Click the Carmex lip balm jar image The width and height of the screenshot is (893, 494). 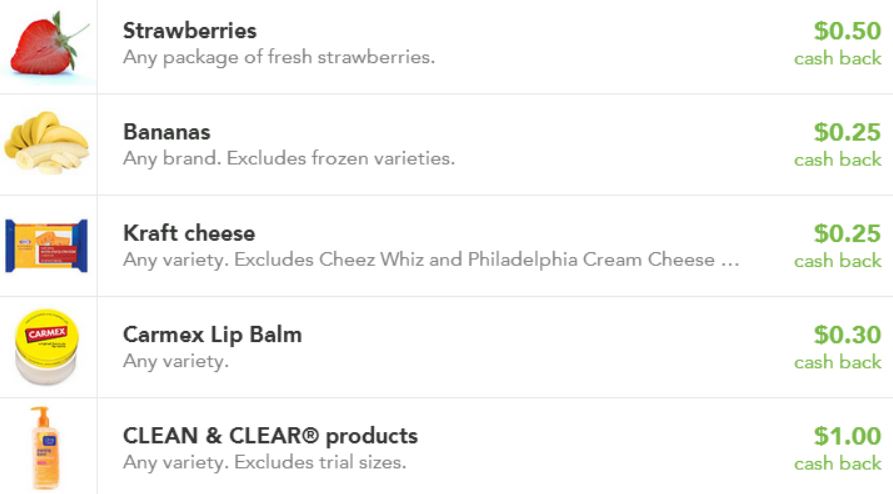(47, 347)
